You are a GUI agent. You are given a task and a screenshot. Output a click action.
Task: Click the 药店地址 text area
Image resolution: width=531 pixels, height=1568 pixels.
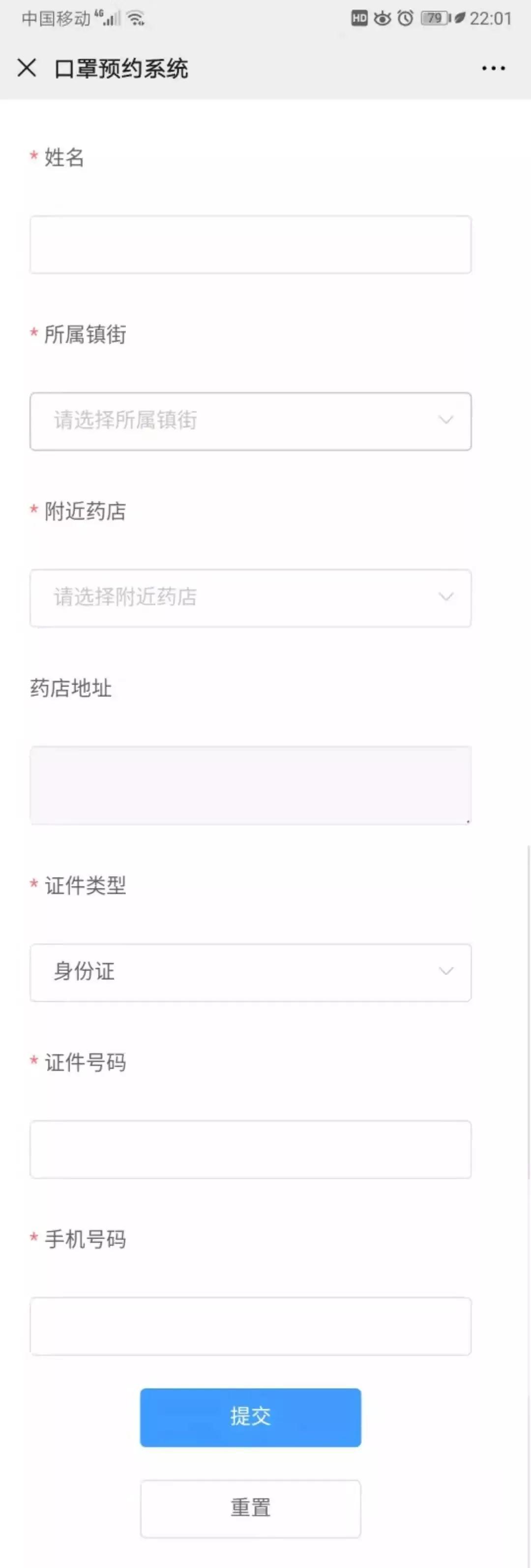pos(250,785)
